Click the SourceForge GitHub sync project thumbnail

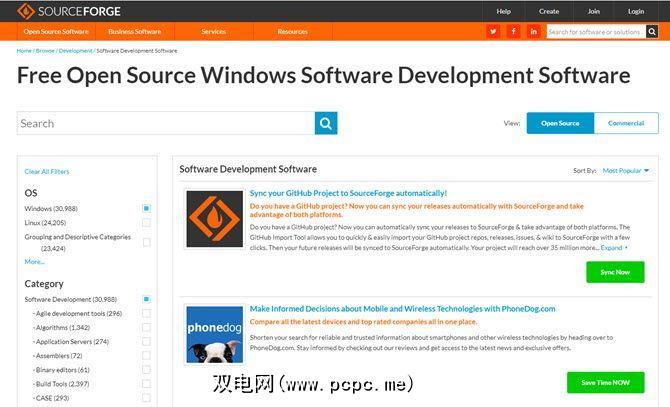coord(215,219)
